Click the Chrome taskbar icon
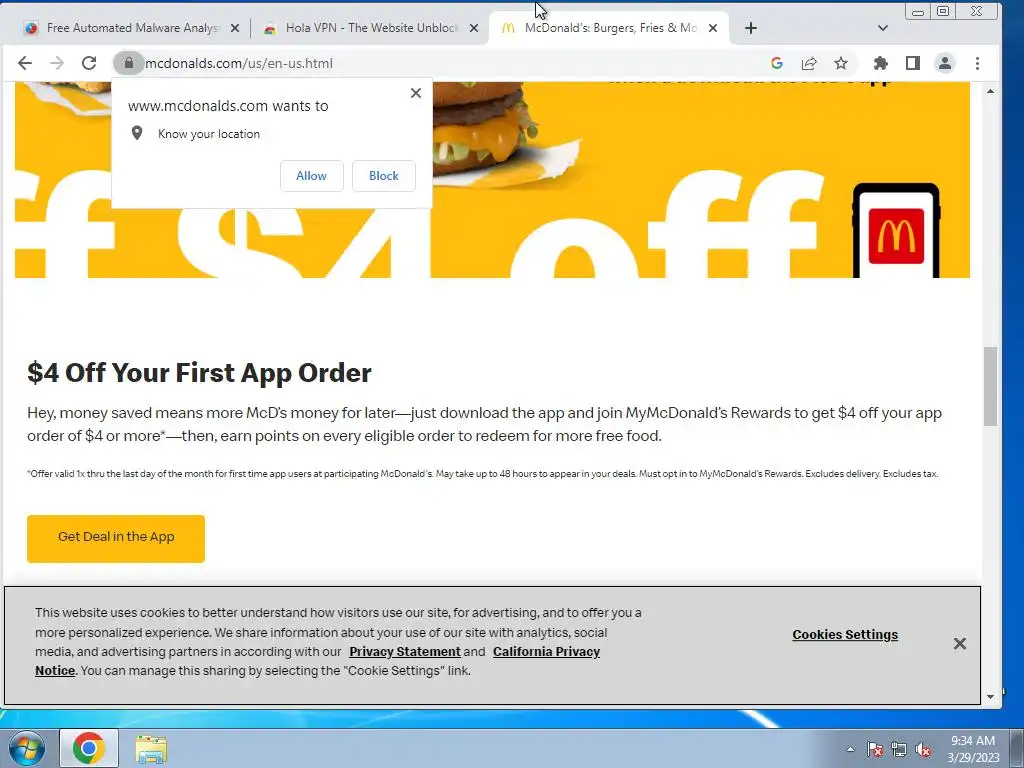This screenshot has height=768, width=1024. [x=89, y=748]
